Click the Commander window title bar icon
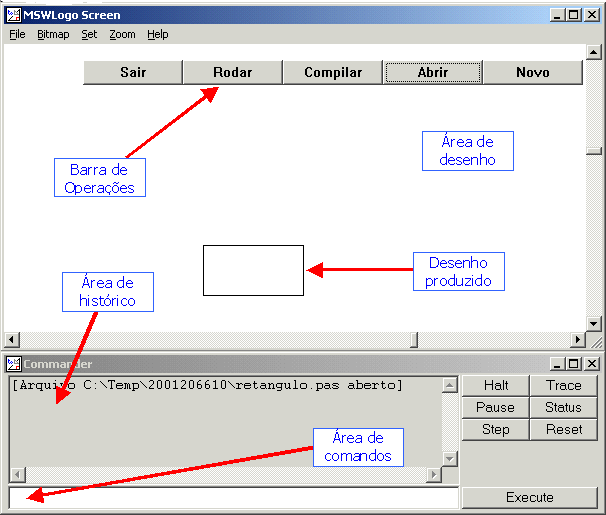This screenshot has height=515, width=606. 14,364
